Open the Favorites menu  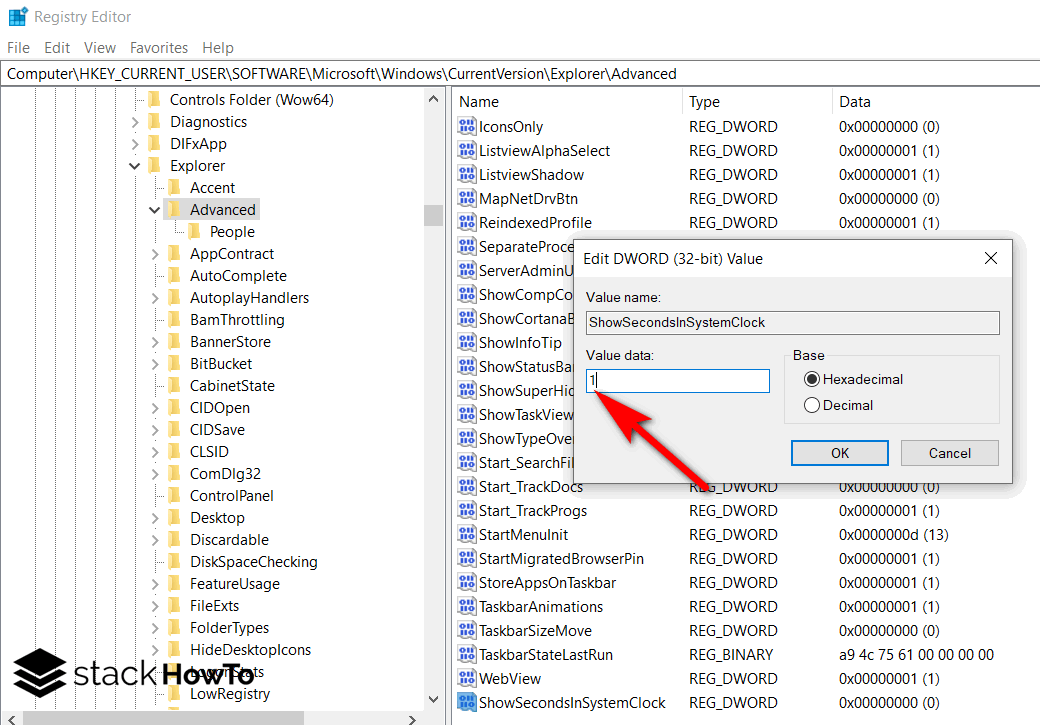159,47
